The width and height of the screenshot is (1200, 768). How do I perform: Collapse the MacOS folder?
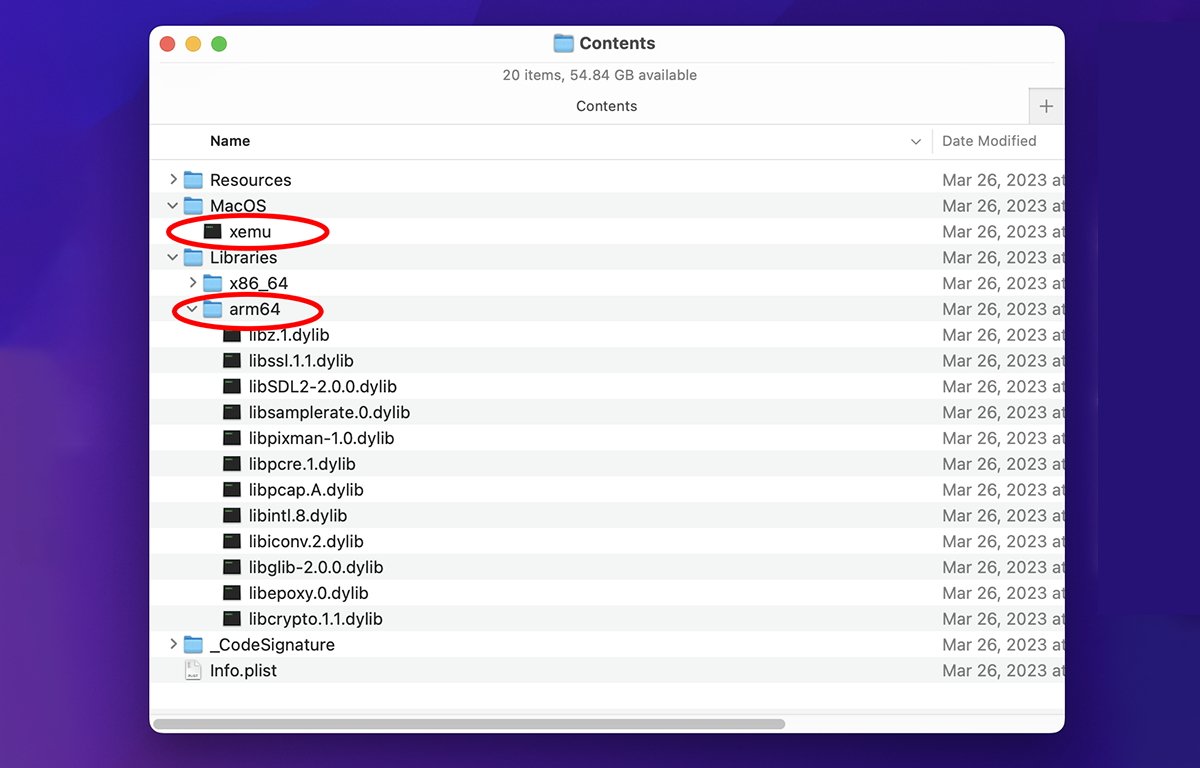[x=173, y=206]
